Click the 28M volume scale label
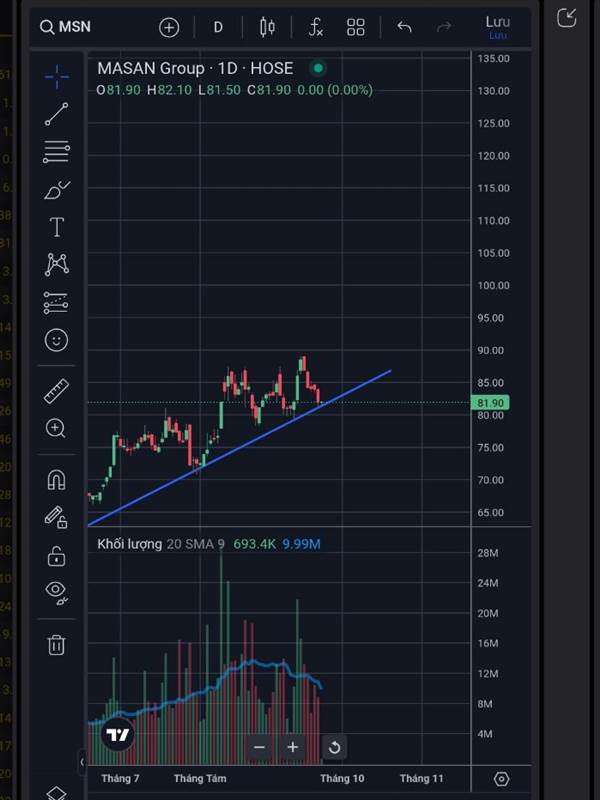Screen dimensions: 600x800 488,553
